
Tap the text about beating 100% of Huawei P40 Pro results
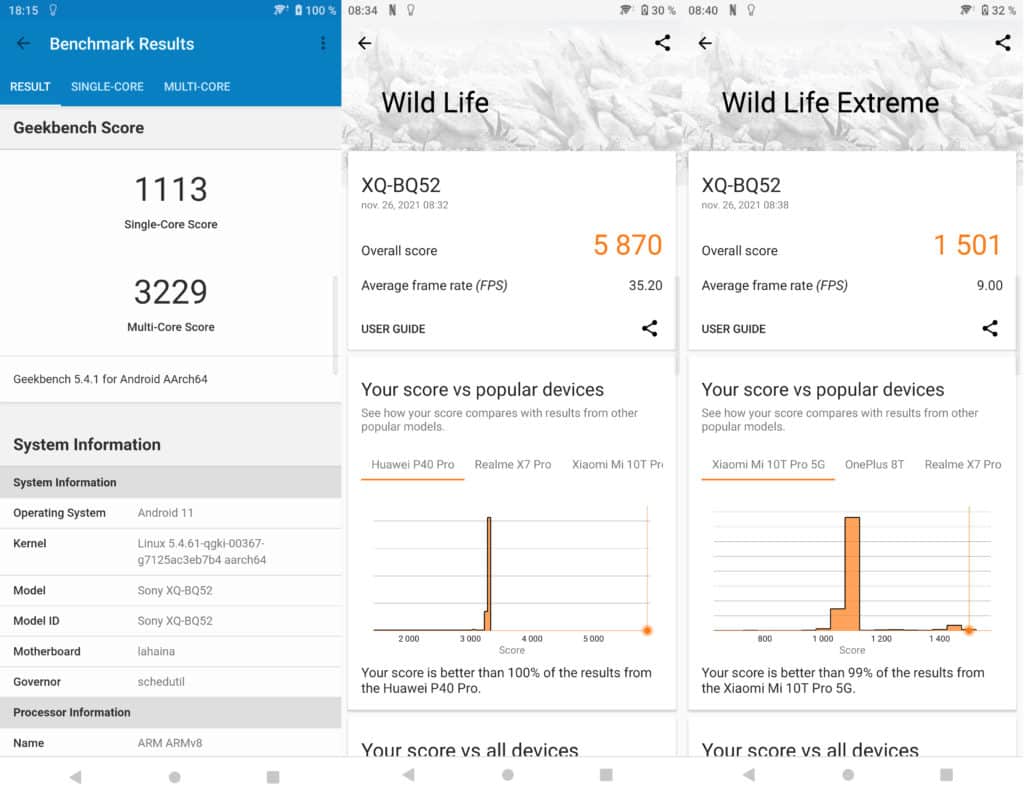coord(506,680)
